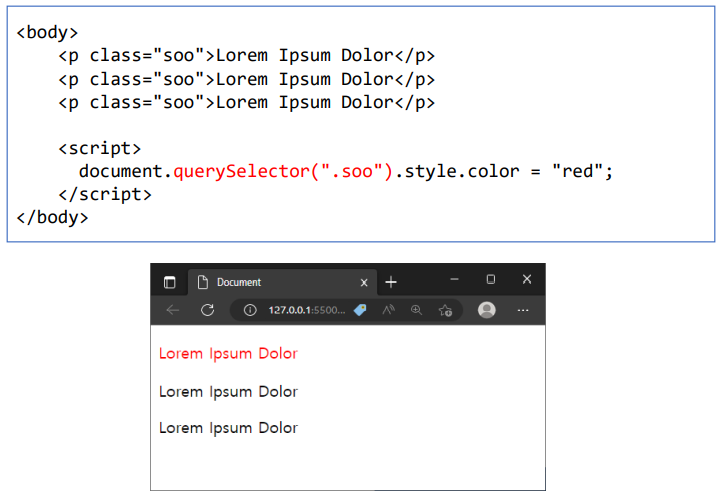The width and height of the screenshot is (717, 492).
Task: Click the red Lorem Ipsum Dolor paragraph
Action: coord(228,353)
